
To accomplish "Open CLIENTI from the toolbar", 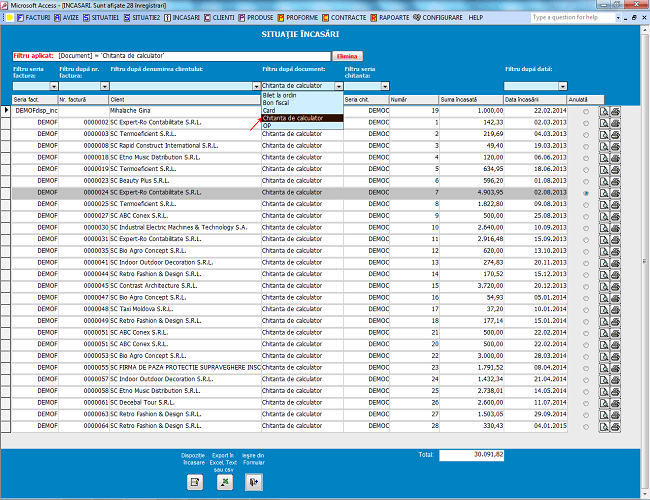I will click(x=219, y=18).
